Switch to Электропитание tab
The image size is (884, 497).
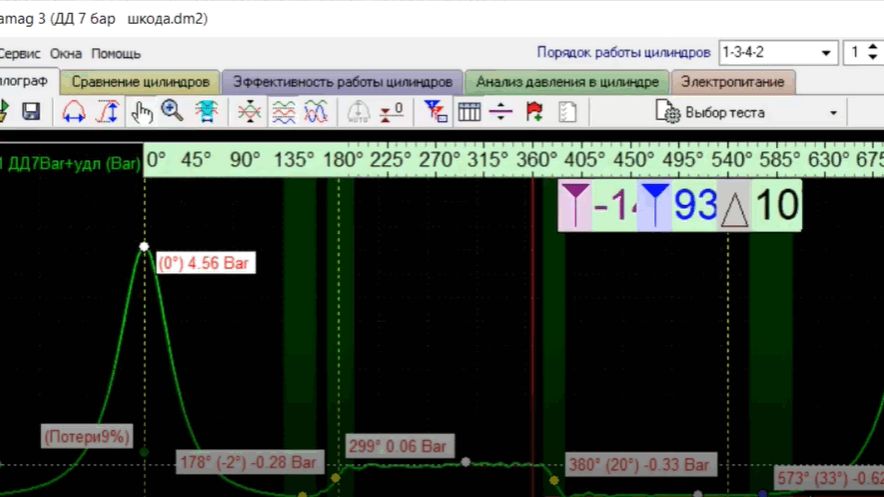pyautogui.click(x=732, y=82)
